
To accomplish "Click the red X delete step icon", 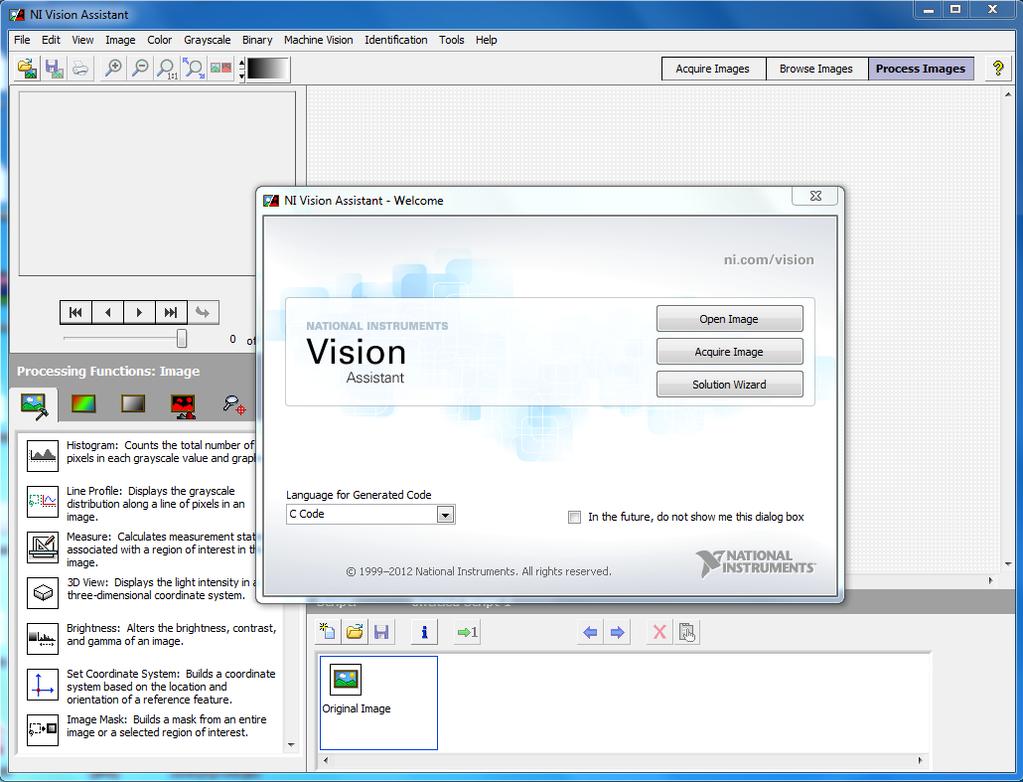I will [660, 631].
